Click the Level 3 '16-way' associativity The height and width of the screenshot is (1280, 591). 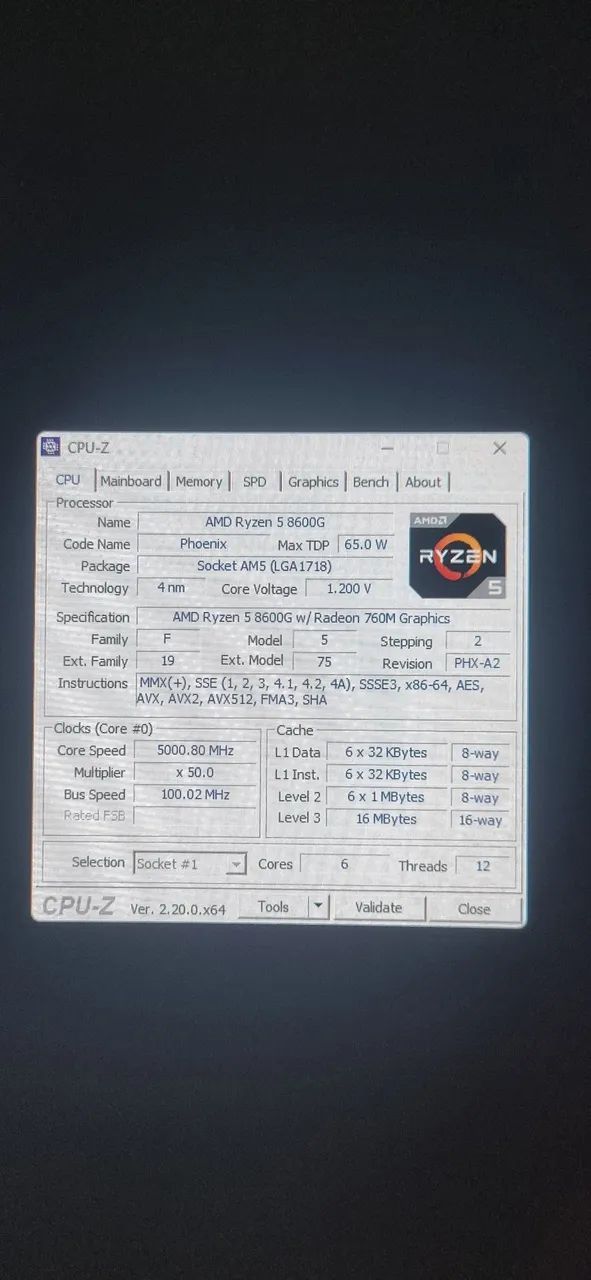pyautogui.click(x=480, y=820)
